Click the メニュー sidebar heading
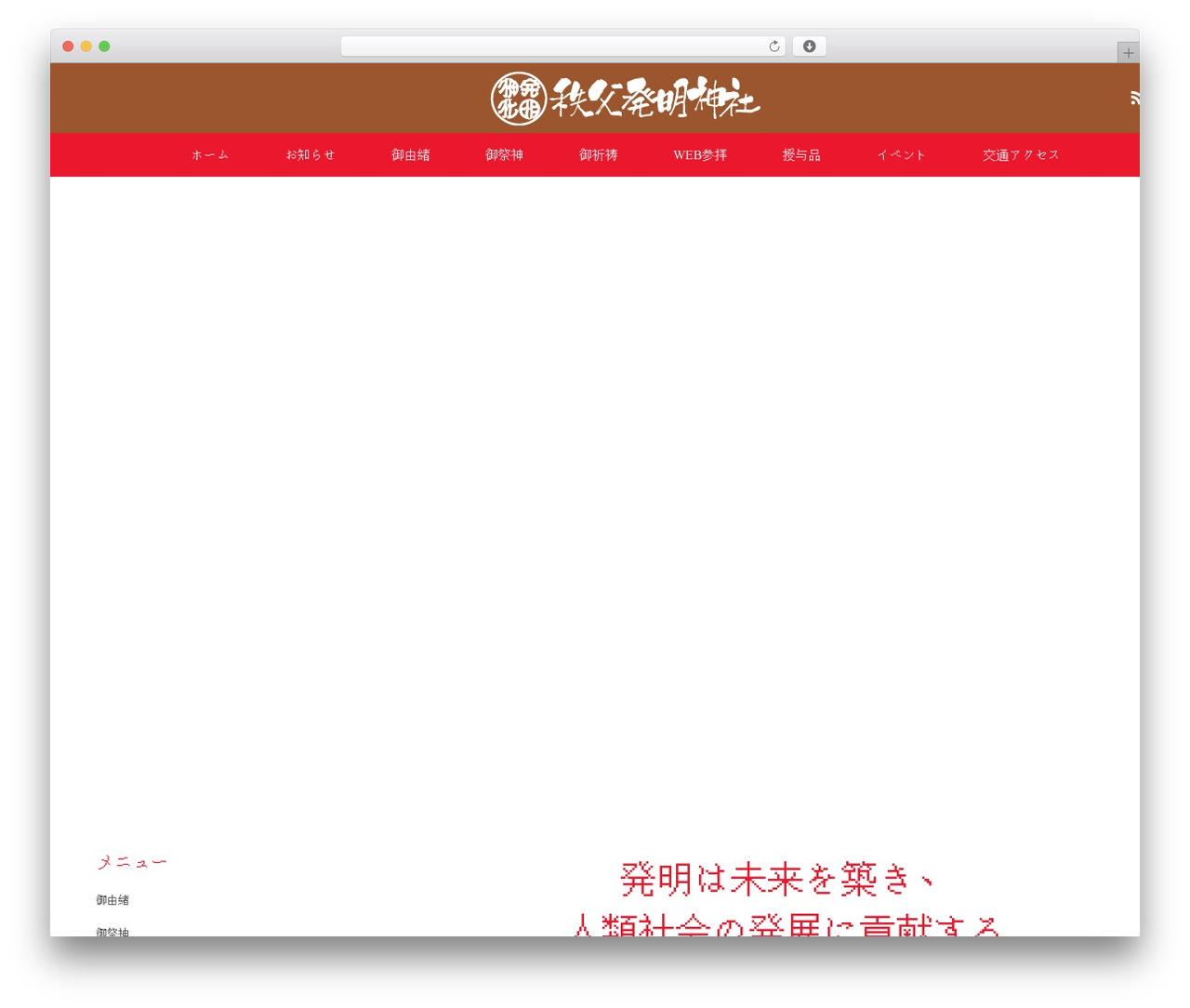1190x1008 pixels. pos(132,862)
